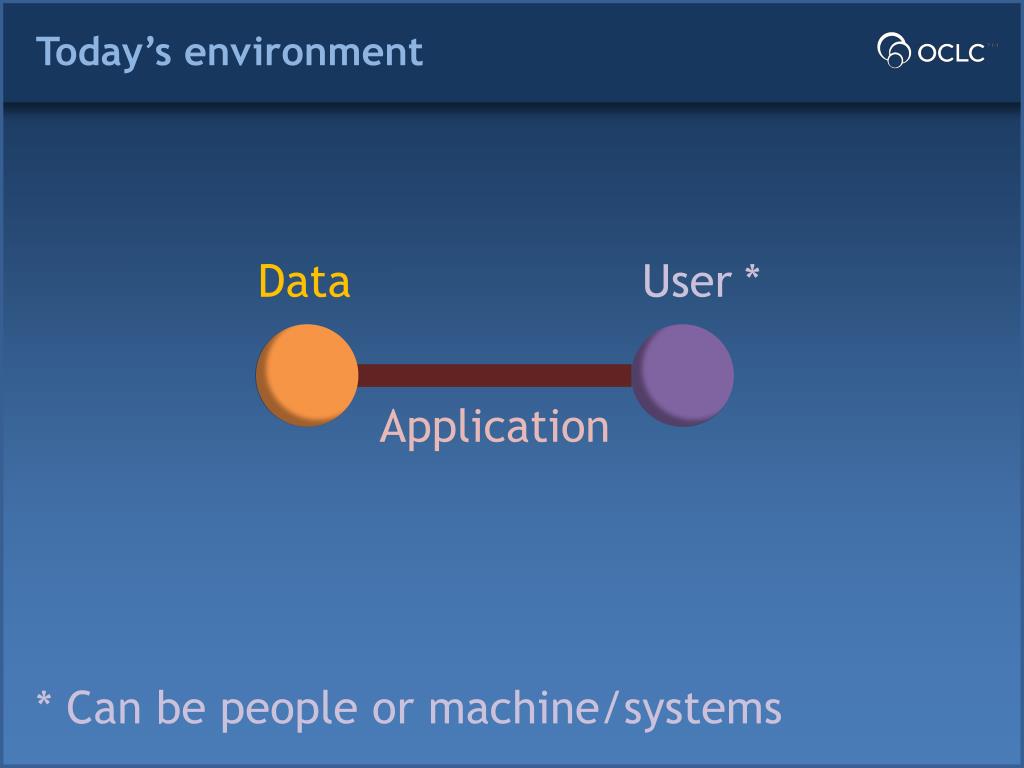This screenshot has width=1024, height=768.
Task: Click the purple User circle
Action: point(682,376)
